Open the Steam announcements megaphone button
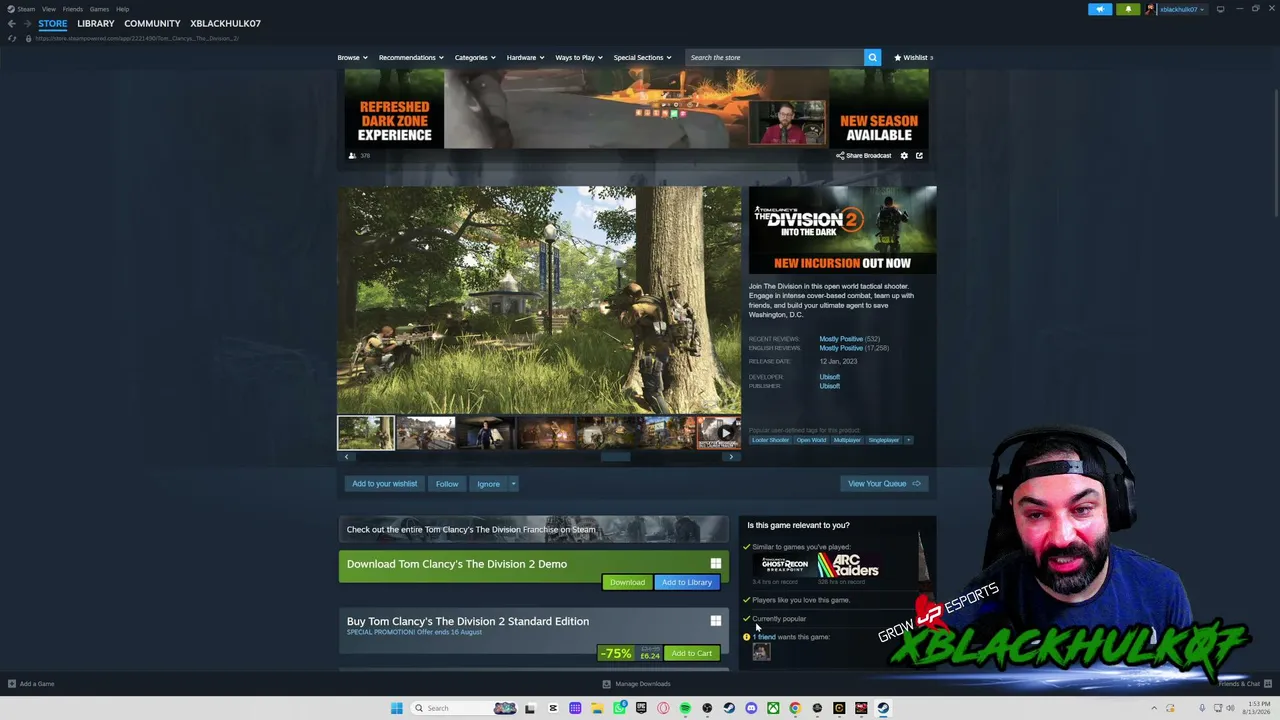1280x720 pixels. [x=1100, y=9]
